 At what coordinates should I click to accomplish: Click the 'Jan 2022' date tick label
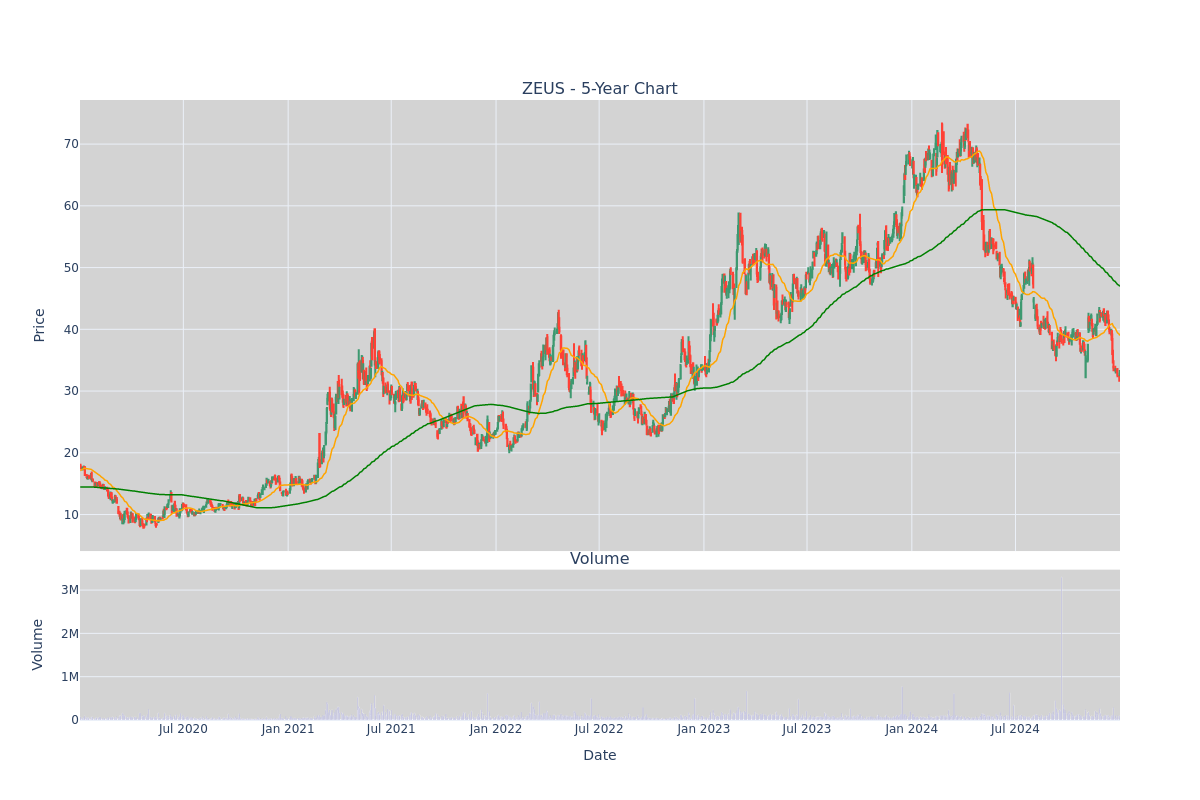point(496,729)
